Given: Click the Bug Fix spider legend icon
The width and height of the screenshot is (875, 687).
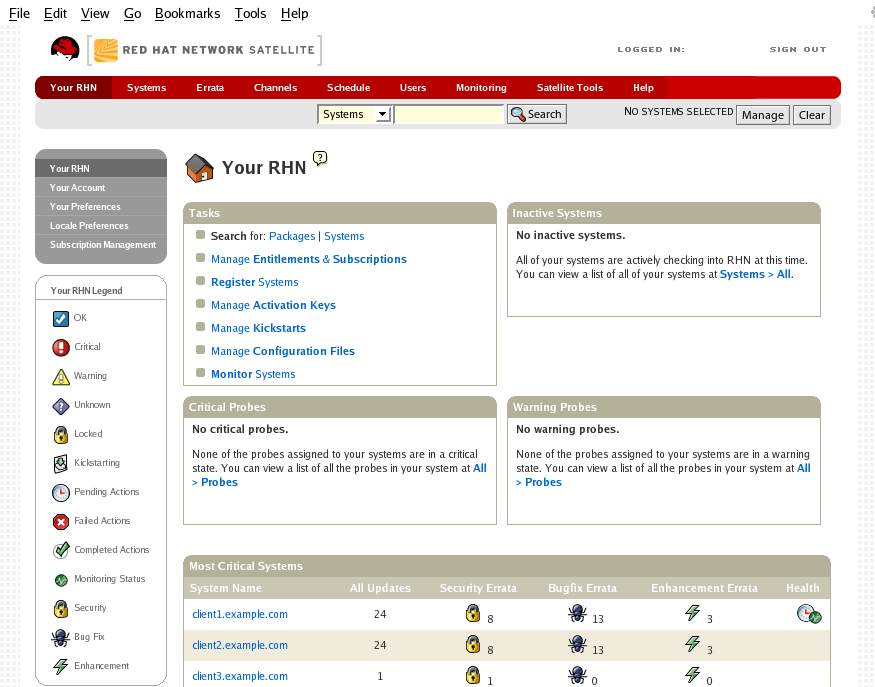Looking at the screenshot, I should pyautogui.click(x=60, y=638).
